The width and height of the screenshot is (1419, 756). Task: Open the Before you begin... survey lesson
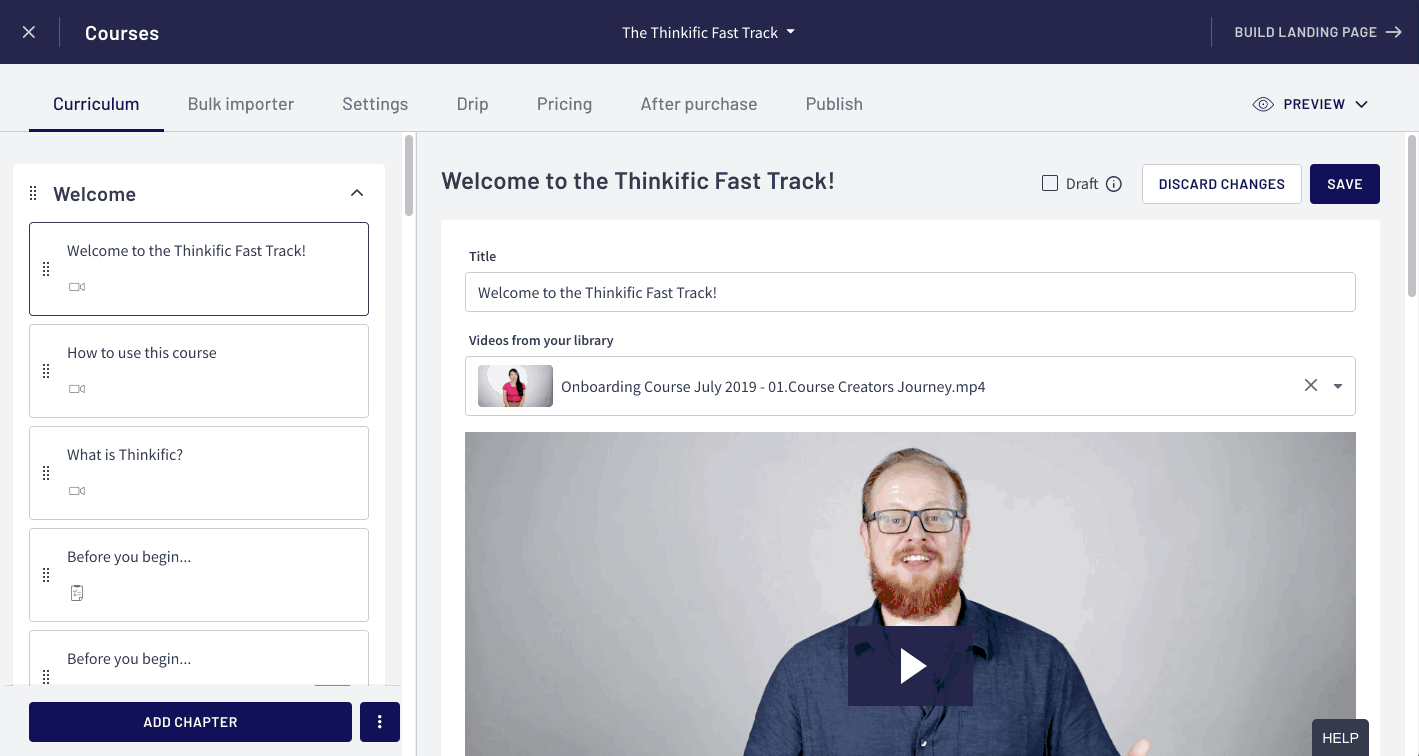pyautogui.click(x=199, y=575)
